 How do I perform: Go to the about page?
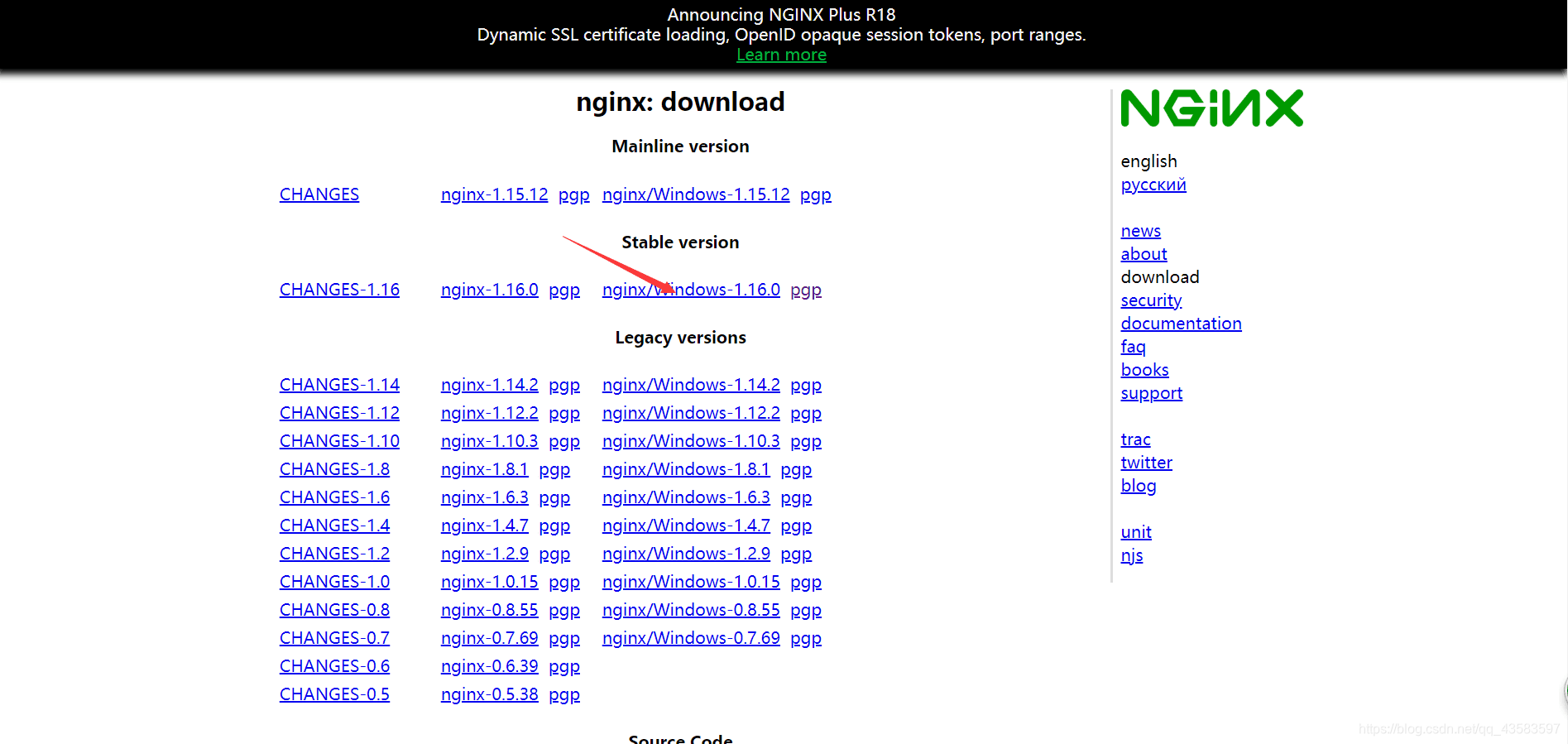pos(1144,254)
